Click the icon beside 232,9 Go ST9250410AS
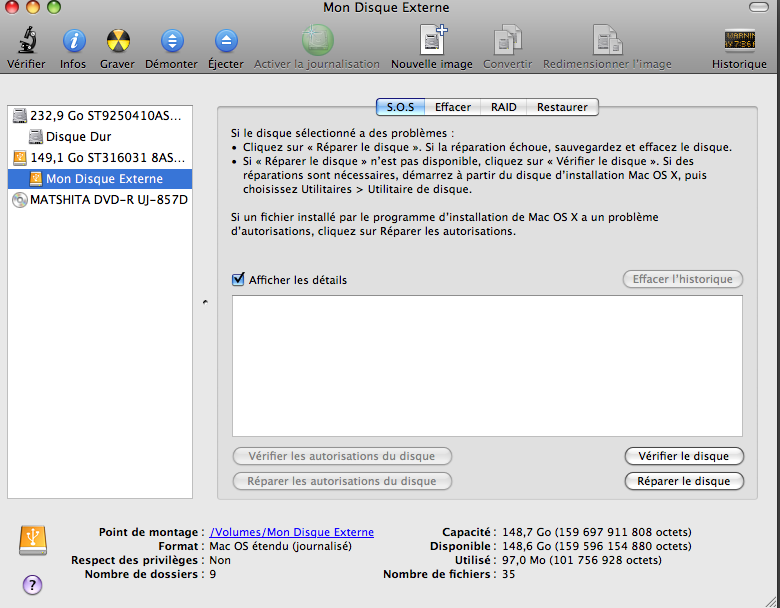This screenshot has height=608, width=780. pyautogui.click(x=19, y=115)
